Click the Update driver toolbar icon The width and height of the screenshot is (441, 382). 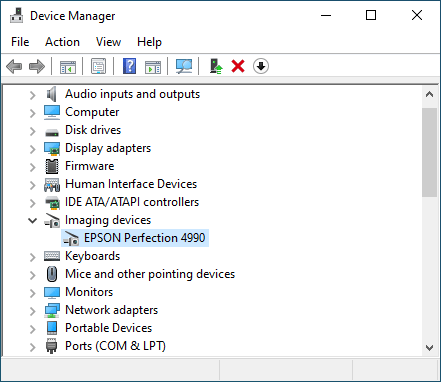coord(216,66)
